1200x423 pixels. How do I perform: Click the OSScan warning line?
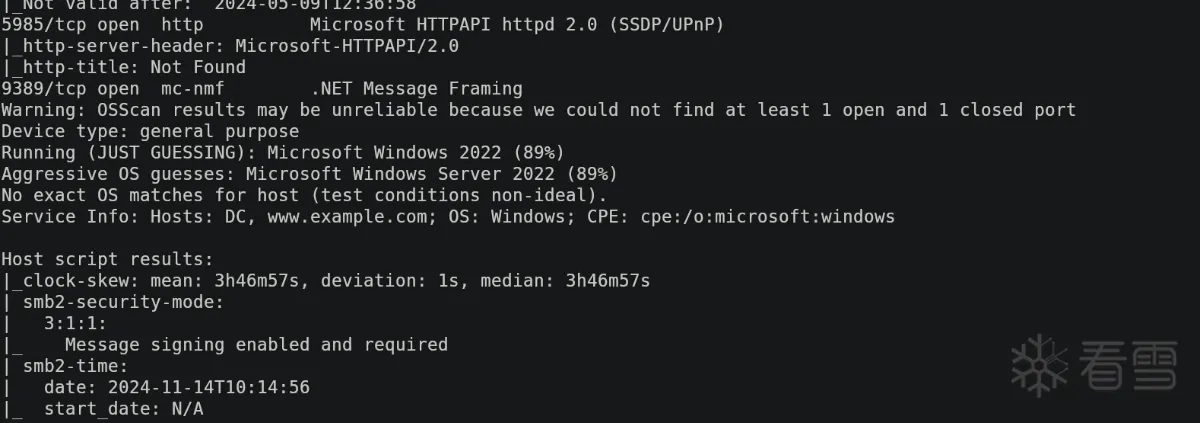(x=538, y=110)
